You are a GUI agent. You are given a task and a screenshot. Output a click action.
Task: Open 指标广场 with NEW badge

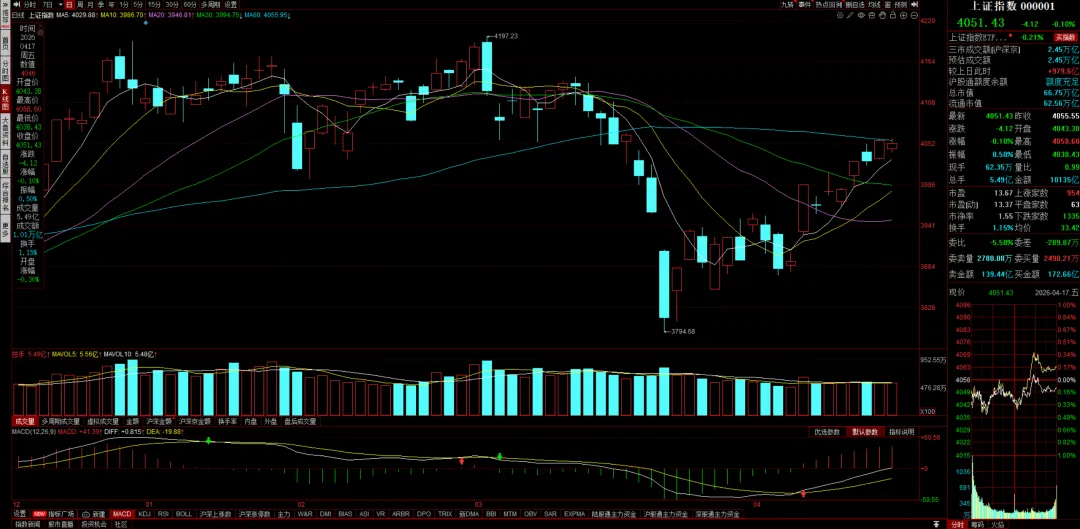tap(53, 514)
